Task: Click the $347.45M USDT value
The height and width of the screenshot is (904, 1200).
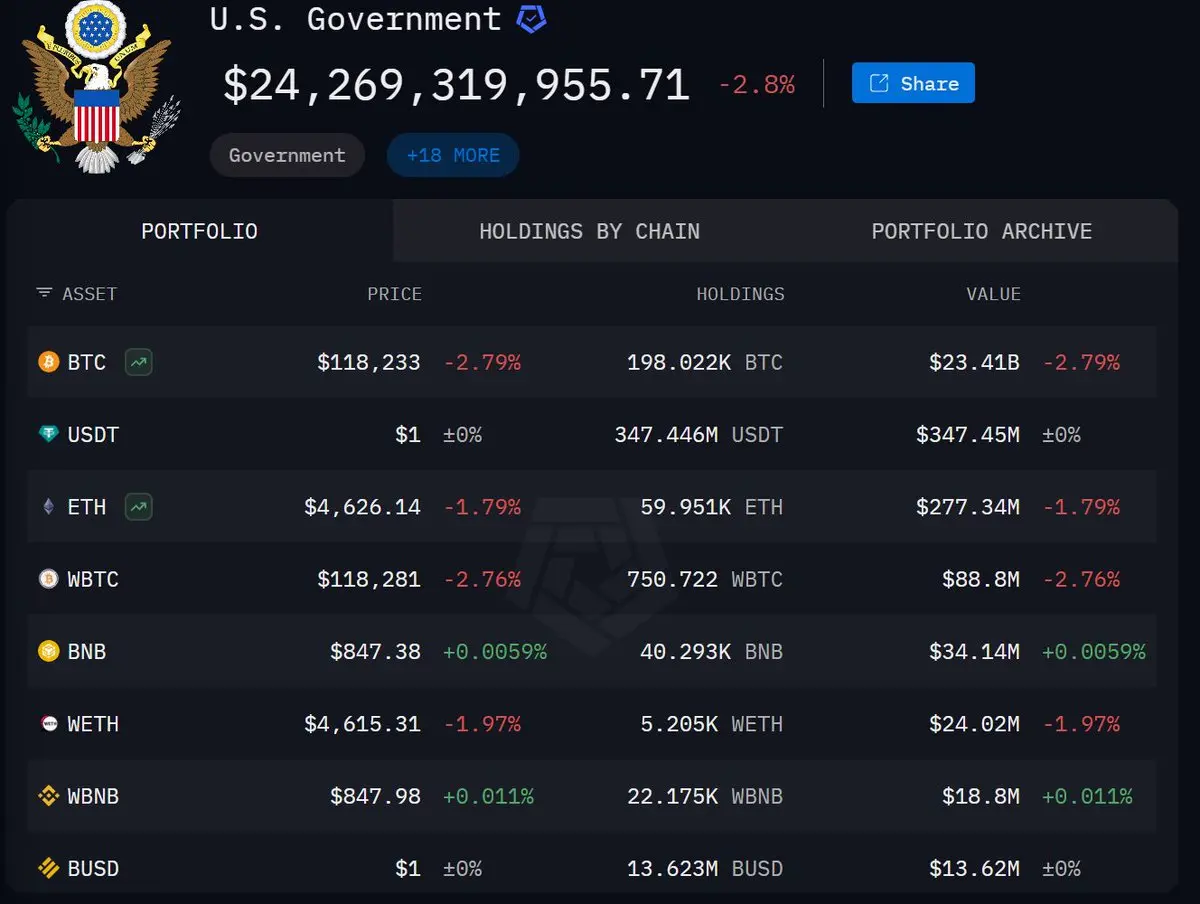Action: click(x=968, y=435)
